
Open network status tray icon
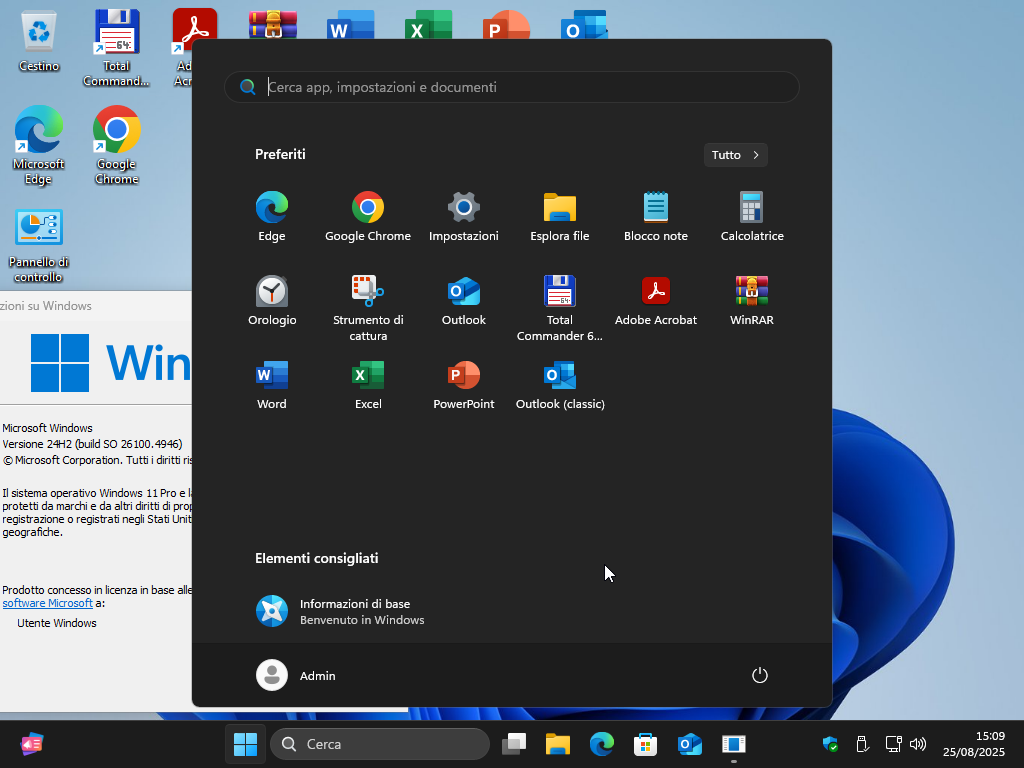tap(893, 744)
